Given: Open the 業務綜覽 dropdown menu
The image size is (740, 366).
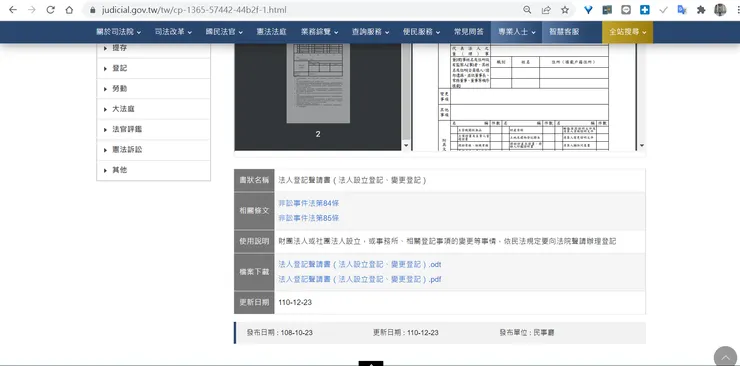Looking at the screenshot, I should click(320, 32).
